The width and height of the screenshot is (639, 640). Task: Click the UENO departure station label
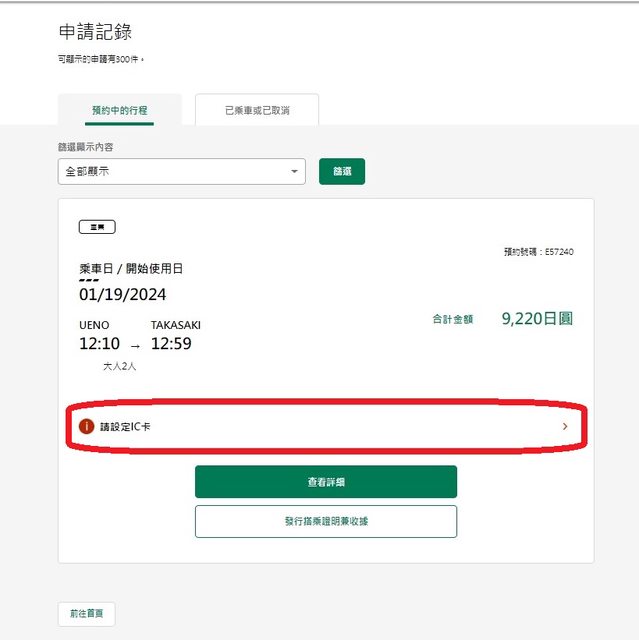pyautogui.click(x=94, y=325)
